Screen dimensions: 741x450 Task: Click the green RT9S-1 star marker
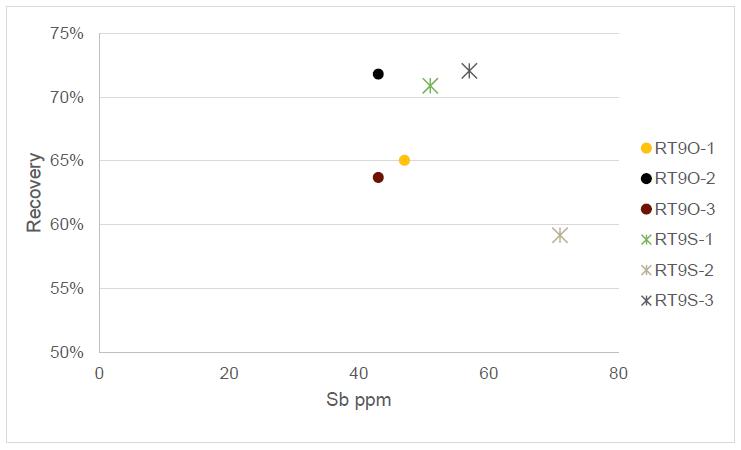(x=430, y=86)
